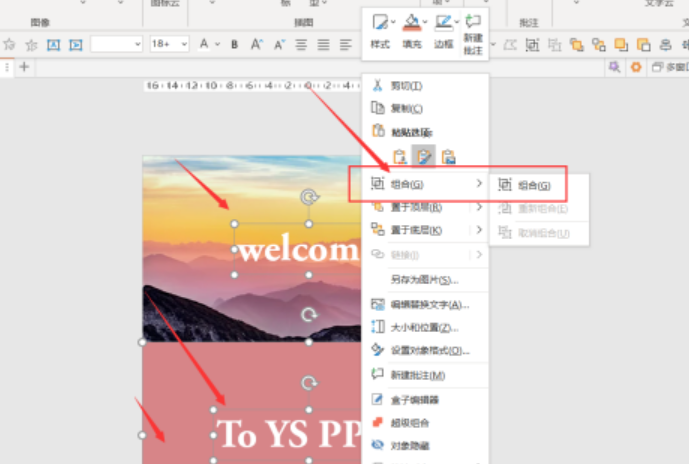Click the align objects icon in the quick toolbar
Image resolution: width=689 pixels, height=464 pixels.
[666, 44]
